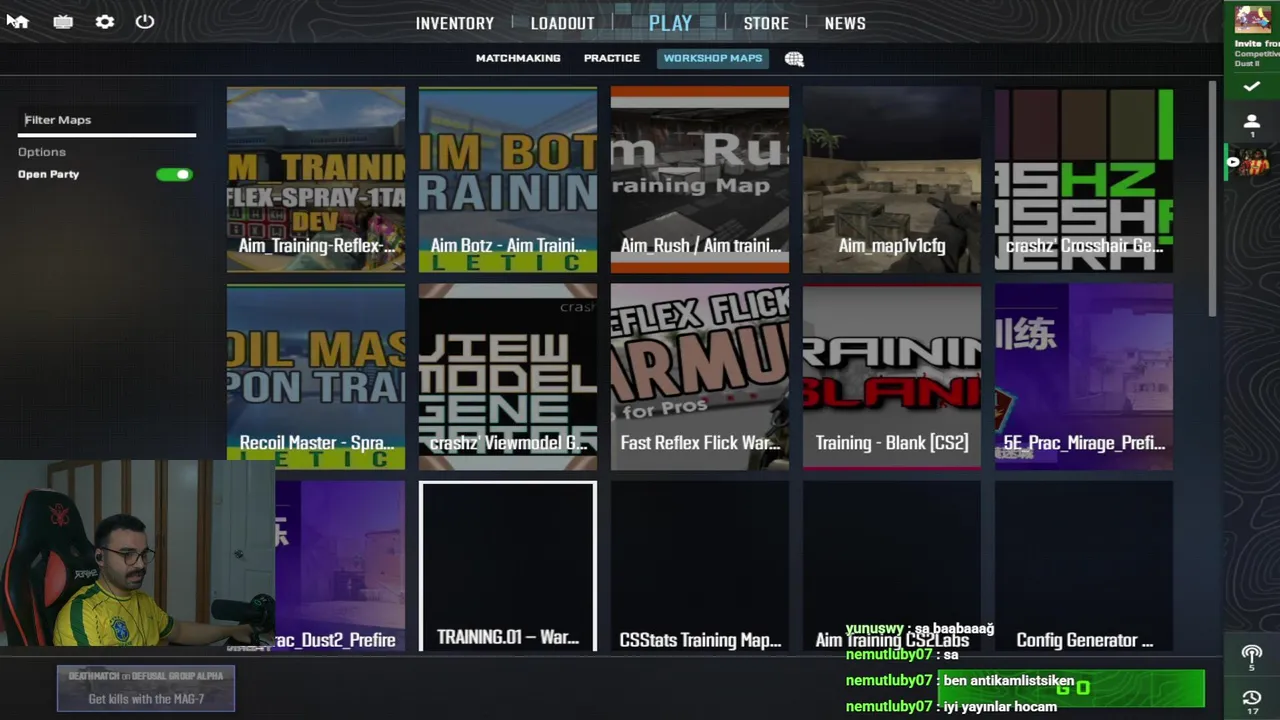The width and height of the screenshot is (1280, 720).
Task: Open the settings gear icon
Action: (x=105, y=21)
